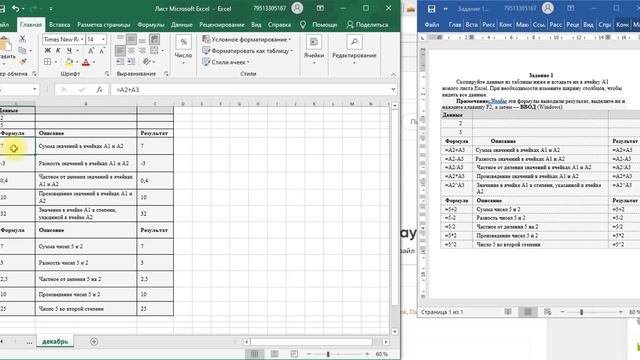Open the Разметка страницы tab in Excel
Viewport: 640px width, 360px height.
(104, 24)
